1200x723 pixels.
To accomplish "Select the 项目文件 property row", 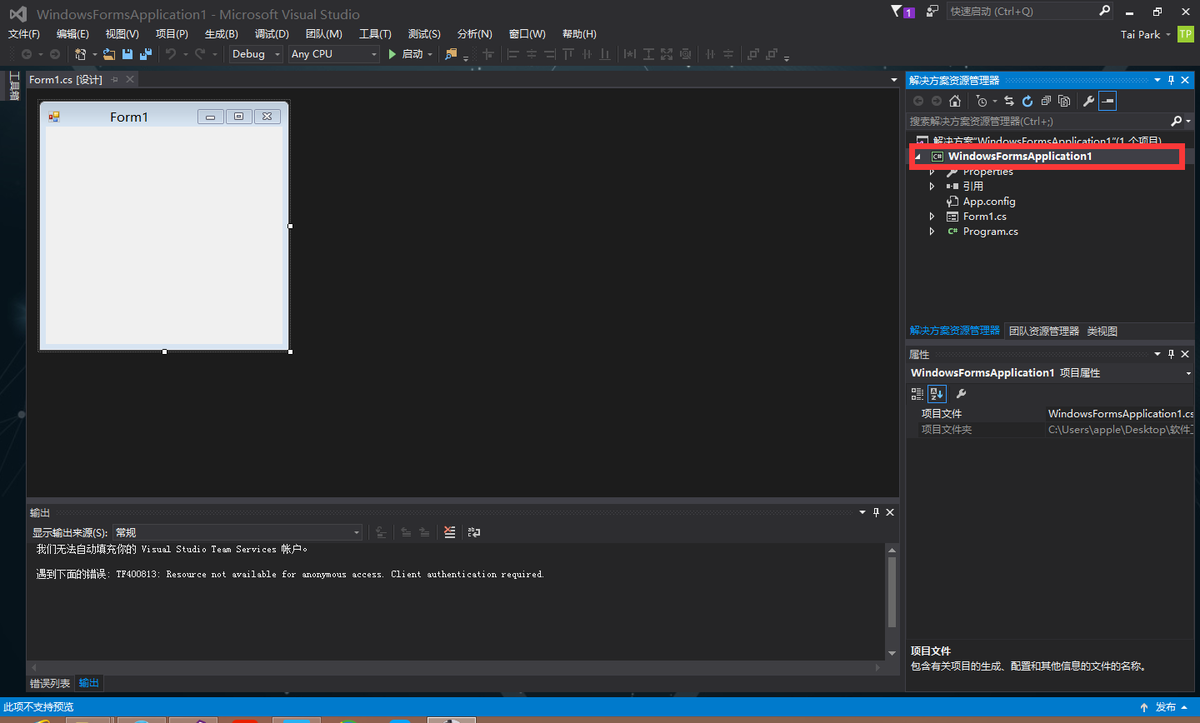I will coord(1051,414).
